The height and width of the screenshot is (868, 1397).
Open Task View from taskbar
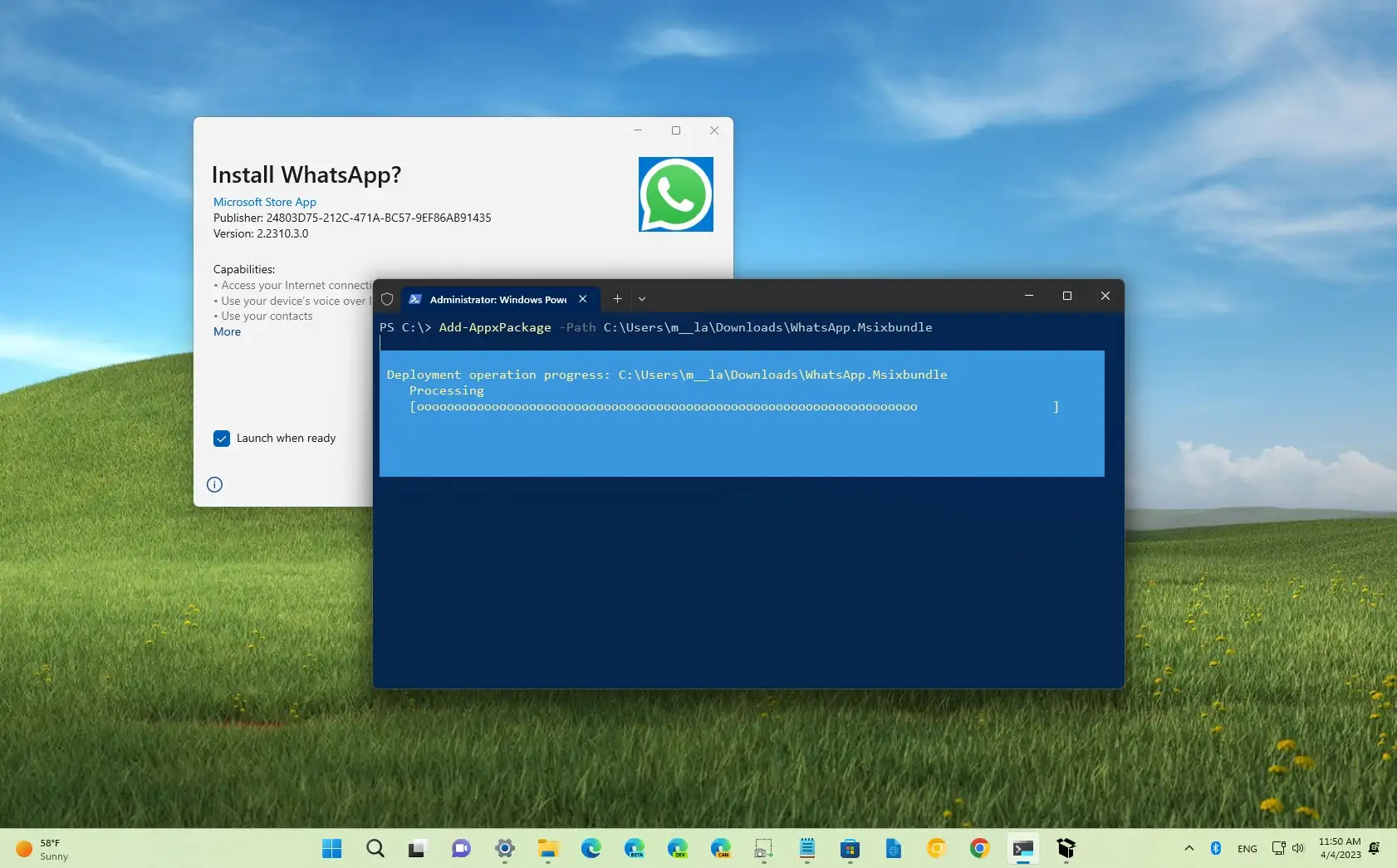418,848
